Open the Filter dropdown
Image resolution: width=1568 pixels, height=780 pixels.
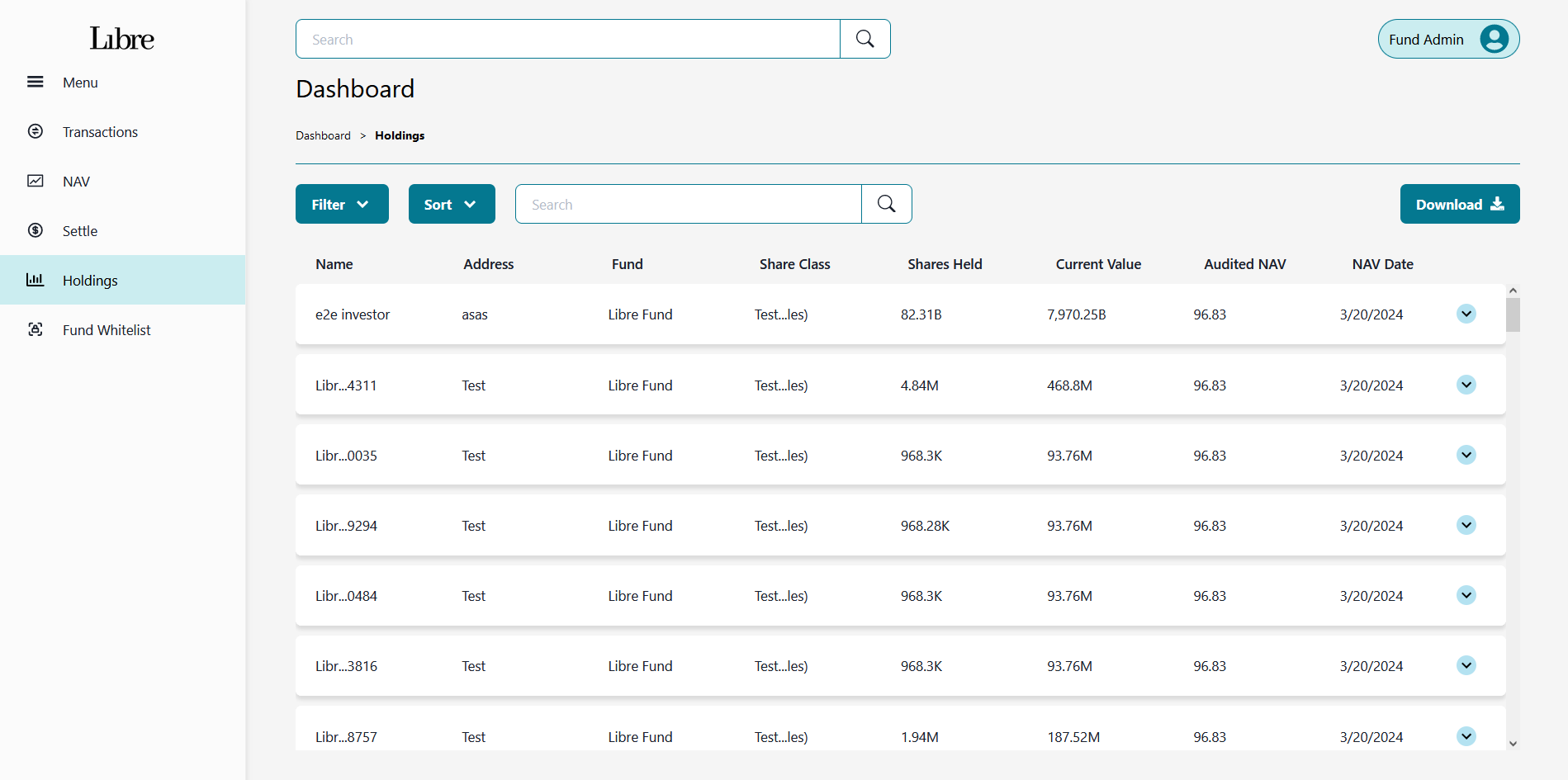click(342, 204)
